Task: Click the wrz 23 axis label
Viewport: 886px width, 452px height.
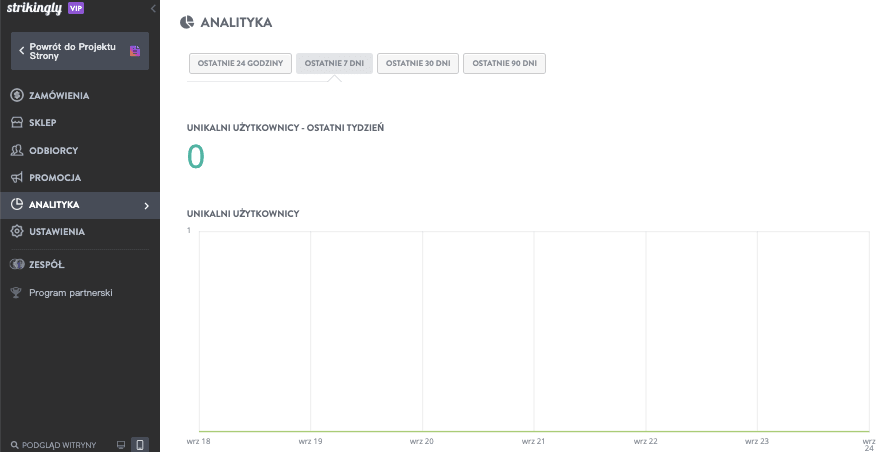Action: tap(757, 441)
